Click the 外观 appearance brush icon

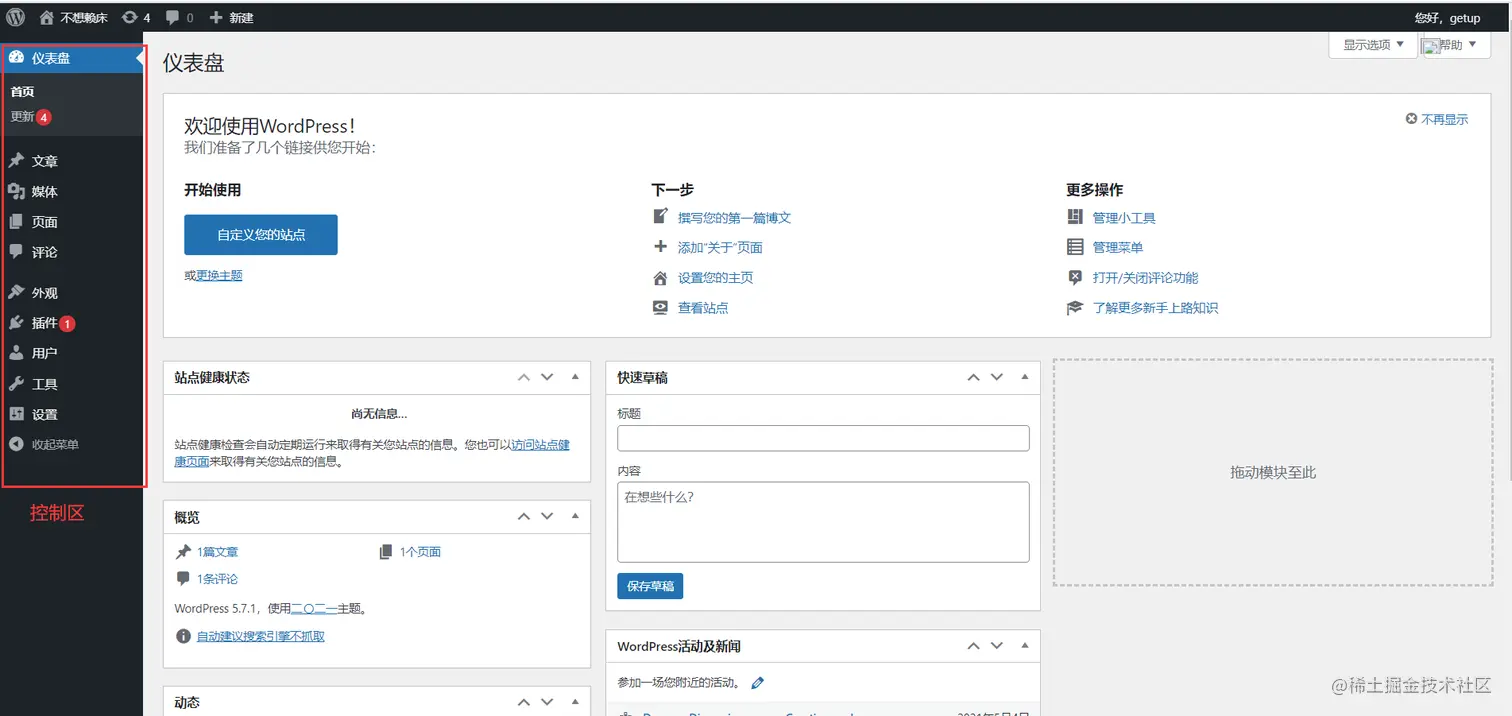click(16, 292)
